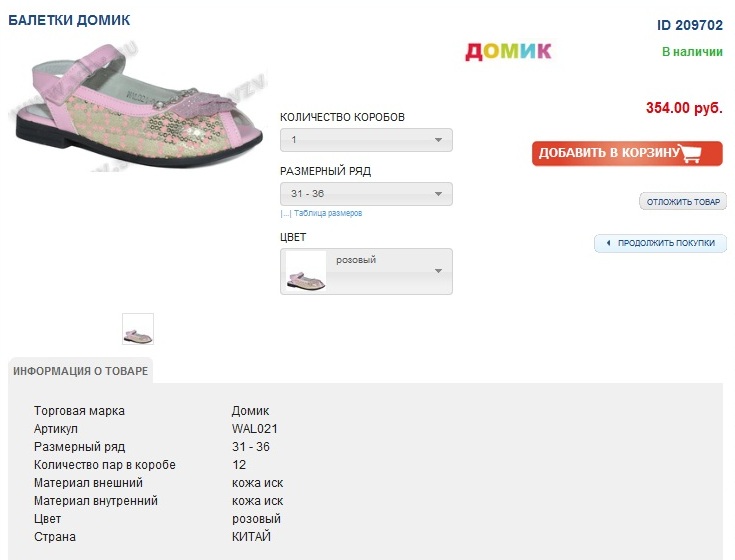
Task: Click the bracket icon before Таблица размеров
Action: tap(285, 213)
